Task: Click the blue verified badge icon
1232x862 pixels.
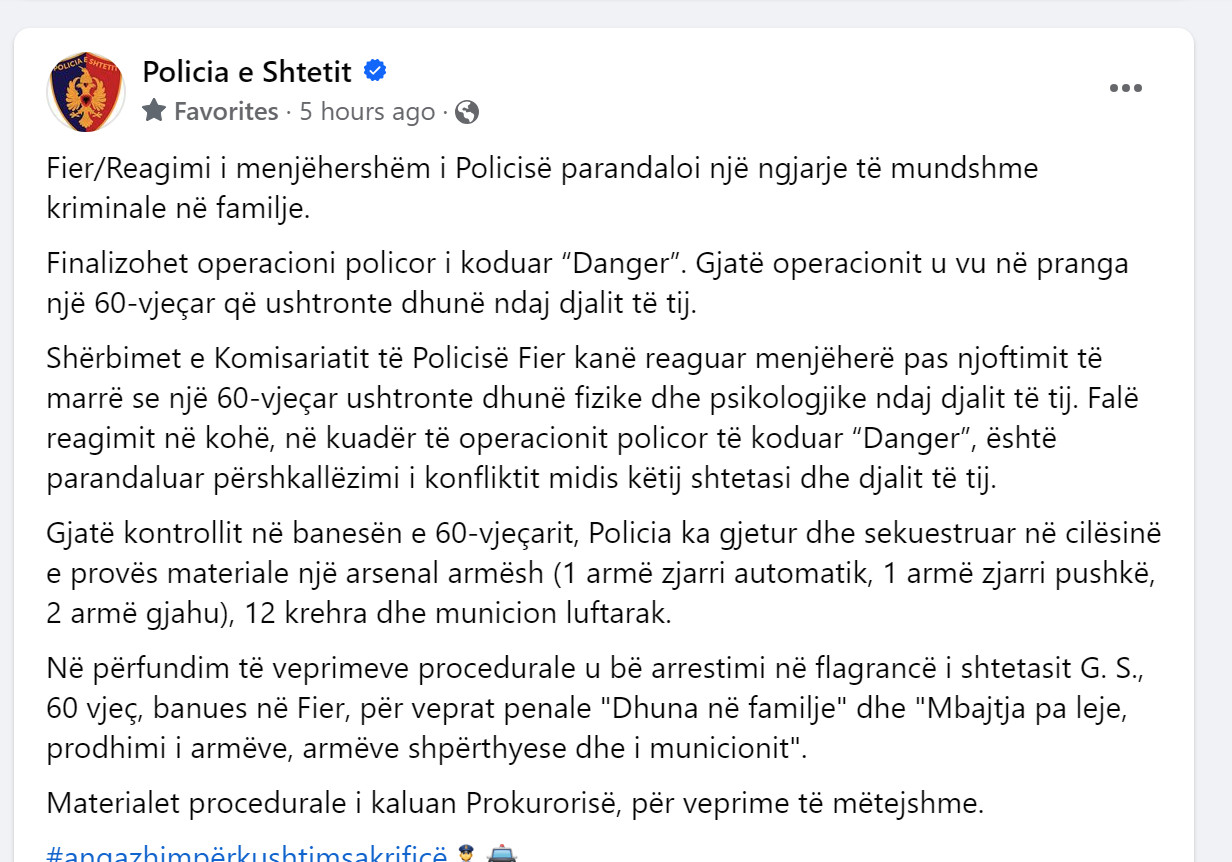Action: coord(375,72)
